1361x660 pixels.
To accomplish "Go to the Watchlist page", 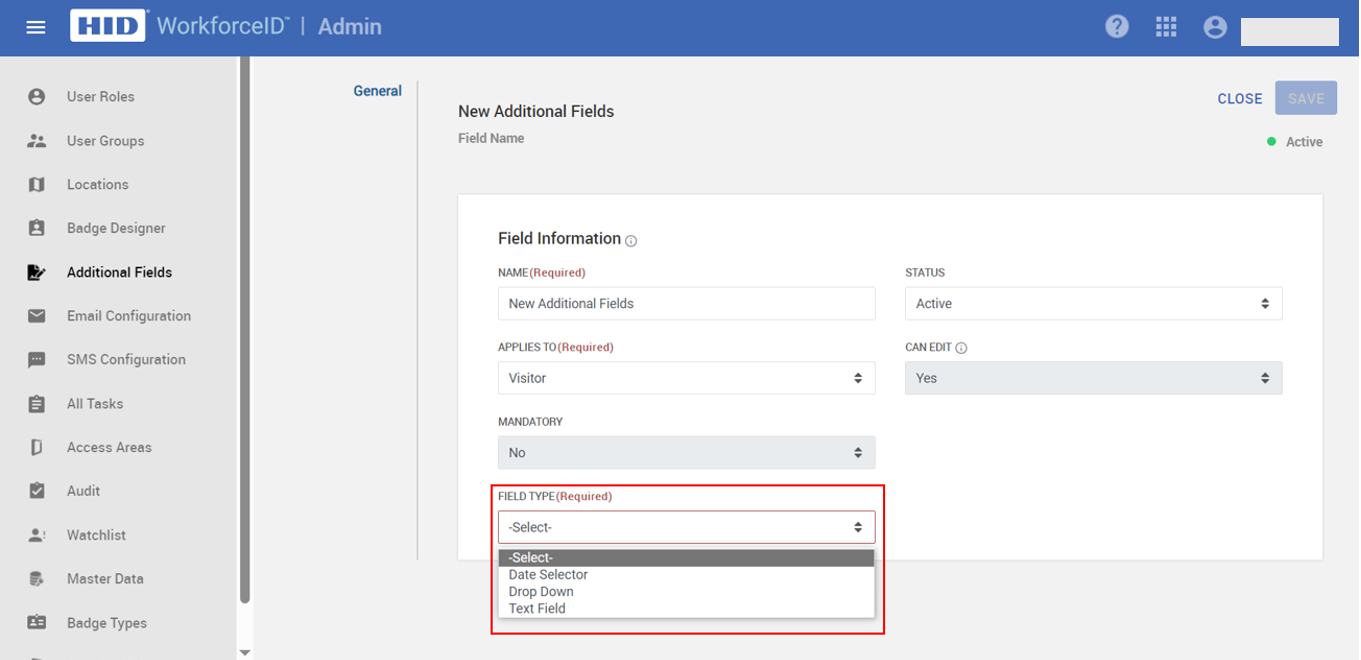I will (x=96, y=535).
